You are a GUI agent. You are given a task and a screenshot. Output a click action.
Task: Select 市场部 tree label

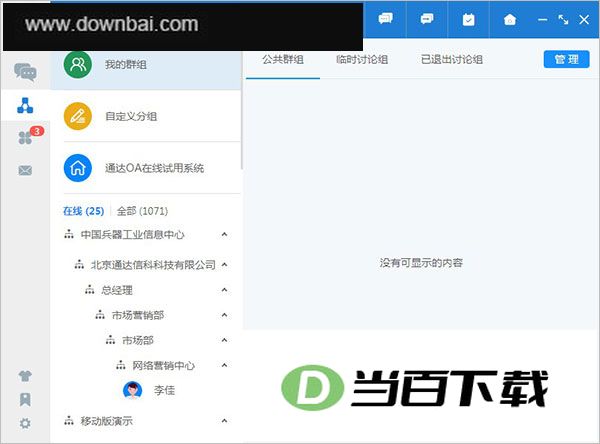tap(138, 340)
